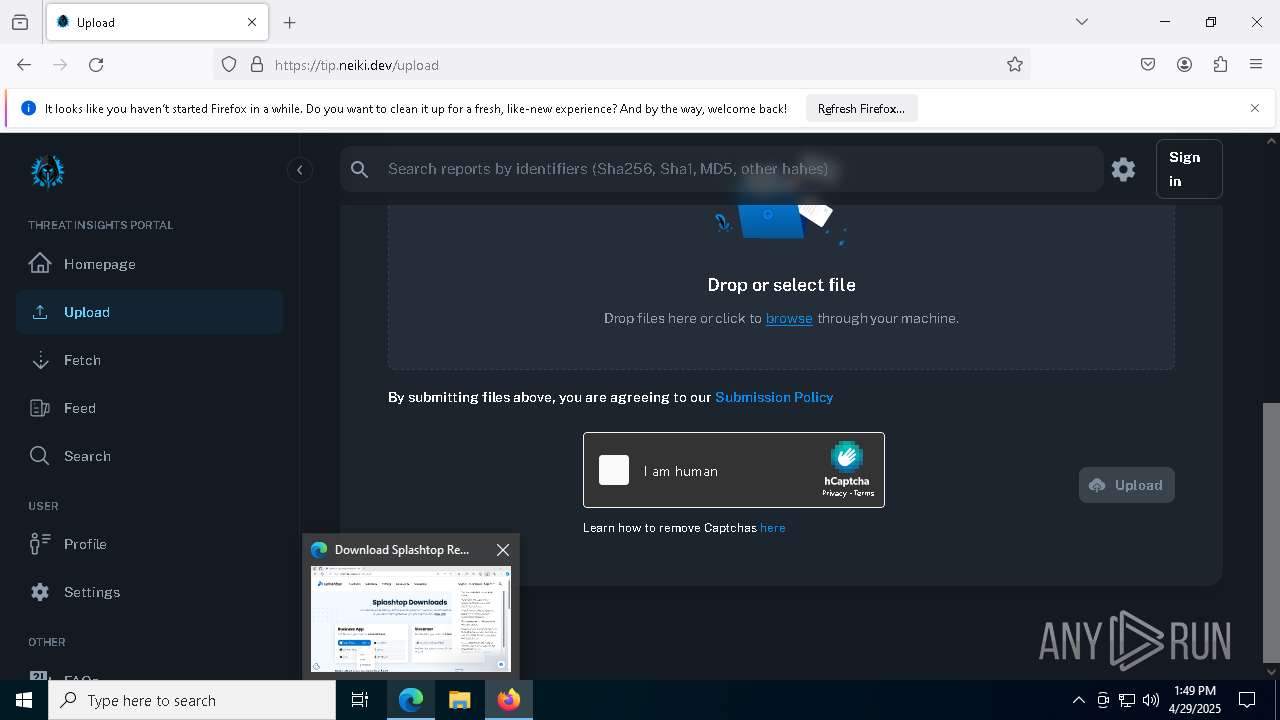The height and width of the screenshot is (720, 1280).
Task: Click Firefox icon on taskbar
Action: (x=509, y=700)
